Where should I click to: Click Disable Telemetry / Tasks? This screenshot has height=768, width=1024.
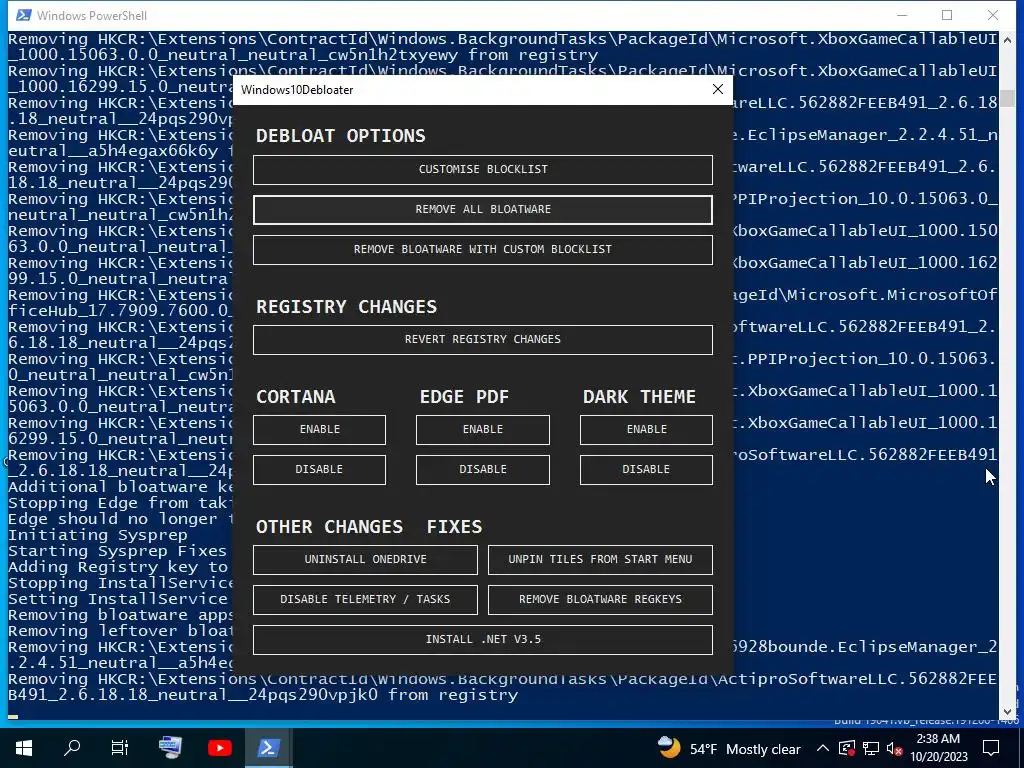[365, 600]
